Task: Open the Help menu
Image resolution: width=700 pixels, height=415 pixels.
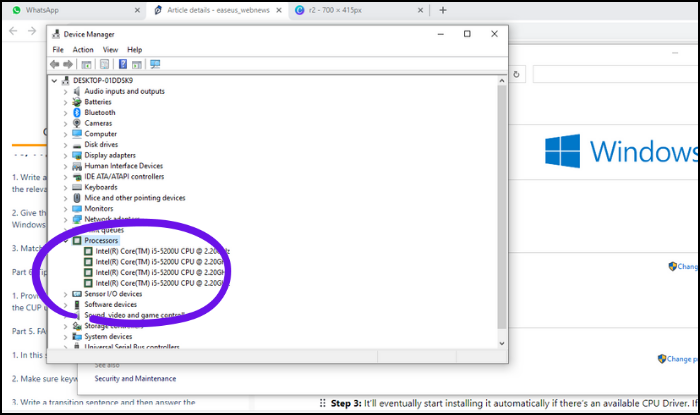Action: [x=134, y=50]
